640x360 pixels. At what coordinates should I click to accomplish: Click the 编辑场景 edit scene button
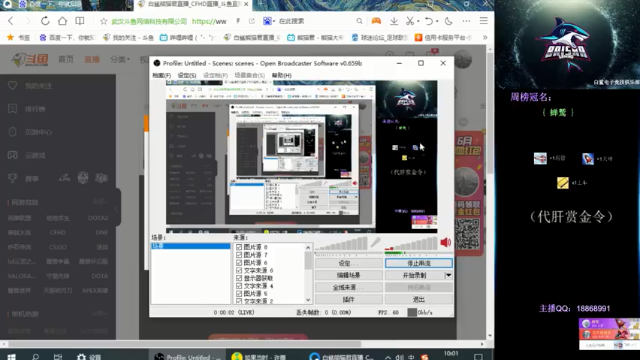pos(348,275)
